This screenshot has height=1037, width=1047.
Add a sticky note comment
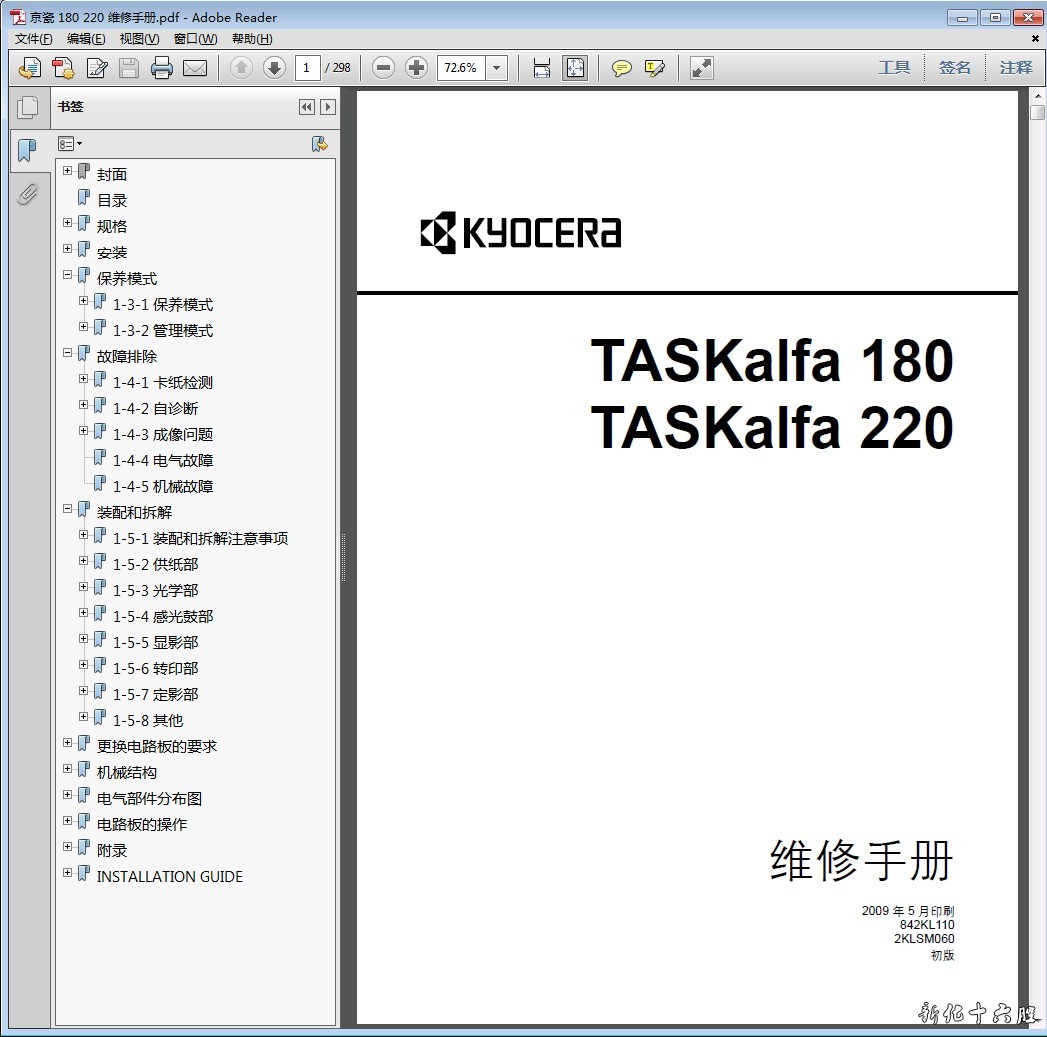(x=622, y=68)
